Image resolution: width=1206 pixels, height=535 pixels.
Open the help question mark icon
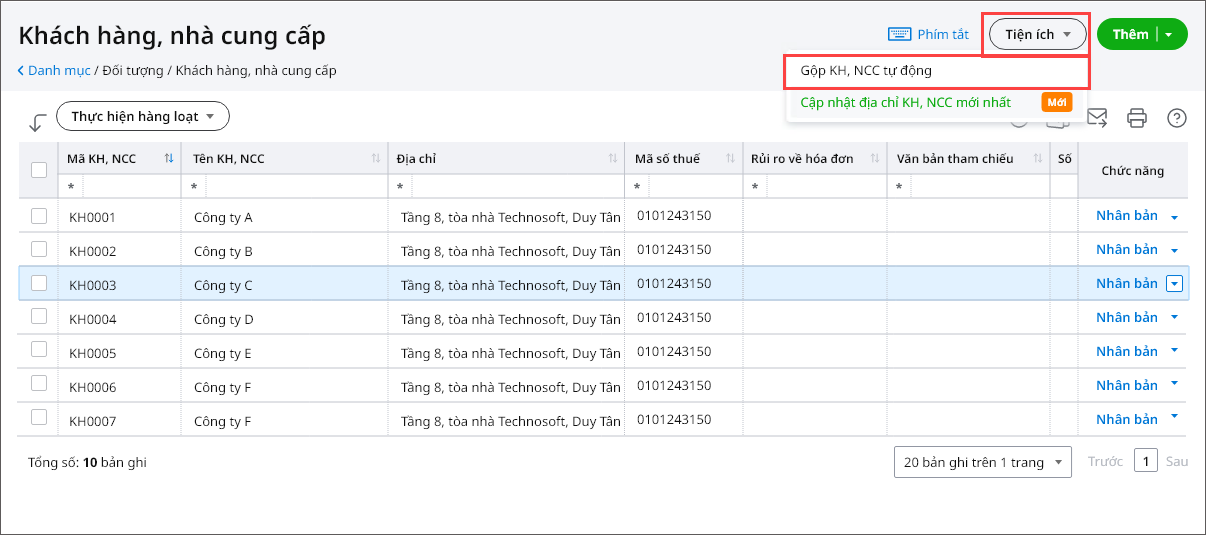[1177, 118]
